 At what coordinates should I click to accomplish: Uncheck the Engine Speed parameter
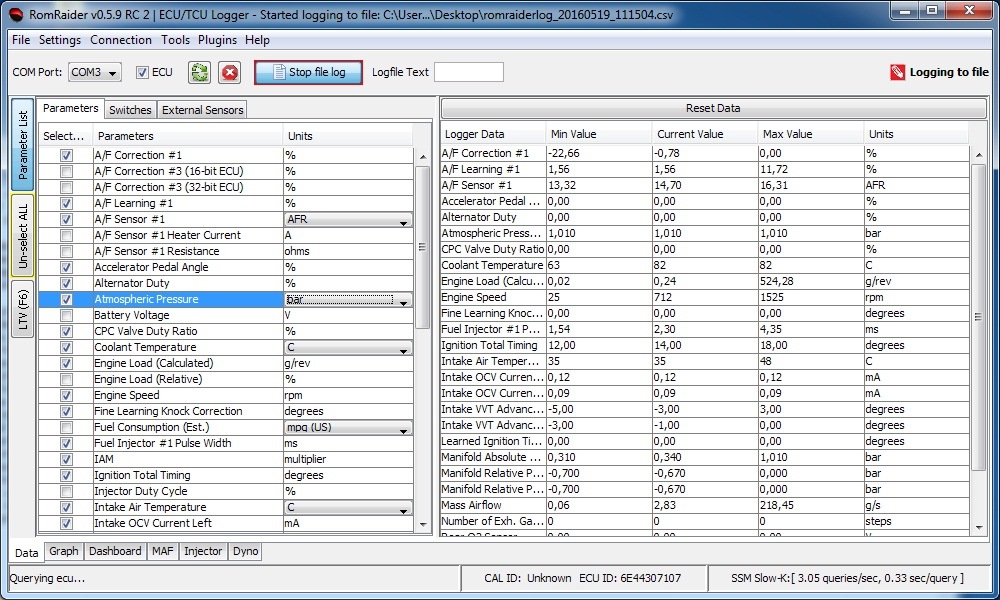[66, 395]
